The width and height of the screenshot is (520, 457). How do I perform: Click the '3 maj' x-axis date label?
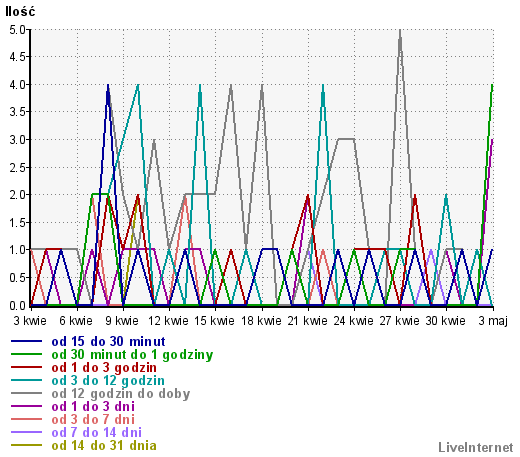[x=493, y=321]
